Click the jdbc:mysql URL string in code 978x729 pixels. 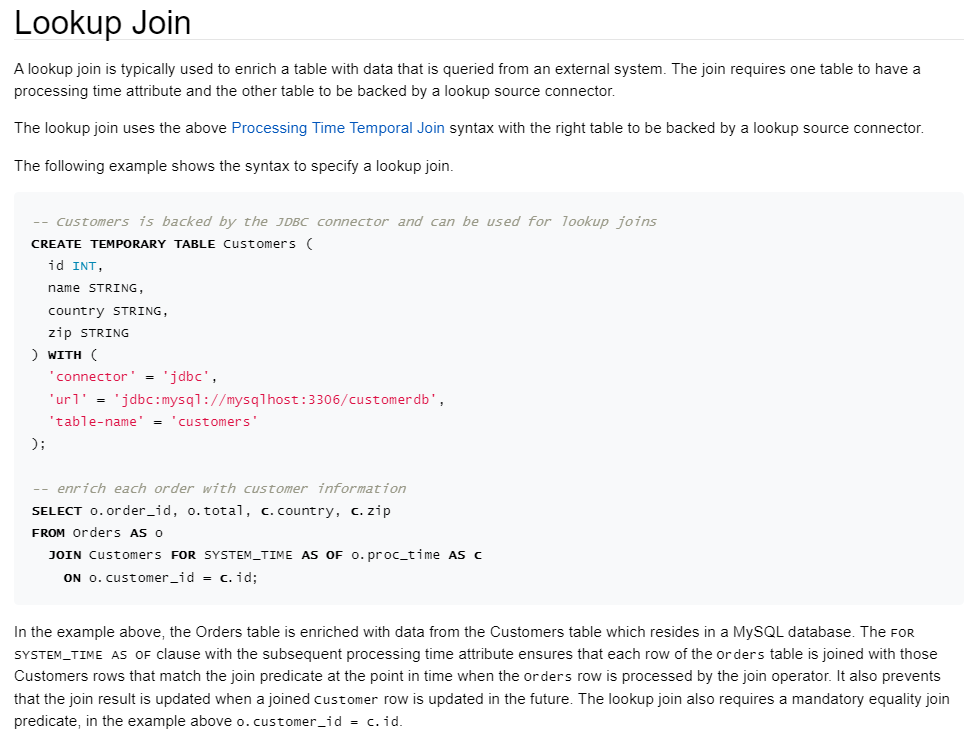click(x=275, y=399)
